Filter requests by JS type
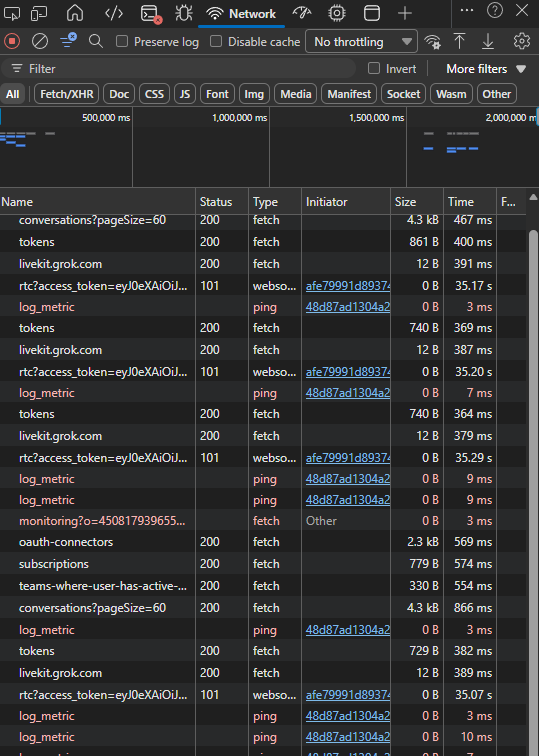 185,94
